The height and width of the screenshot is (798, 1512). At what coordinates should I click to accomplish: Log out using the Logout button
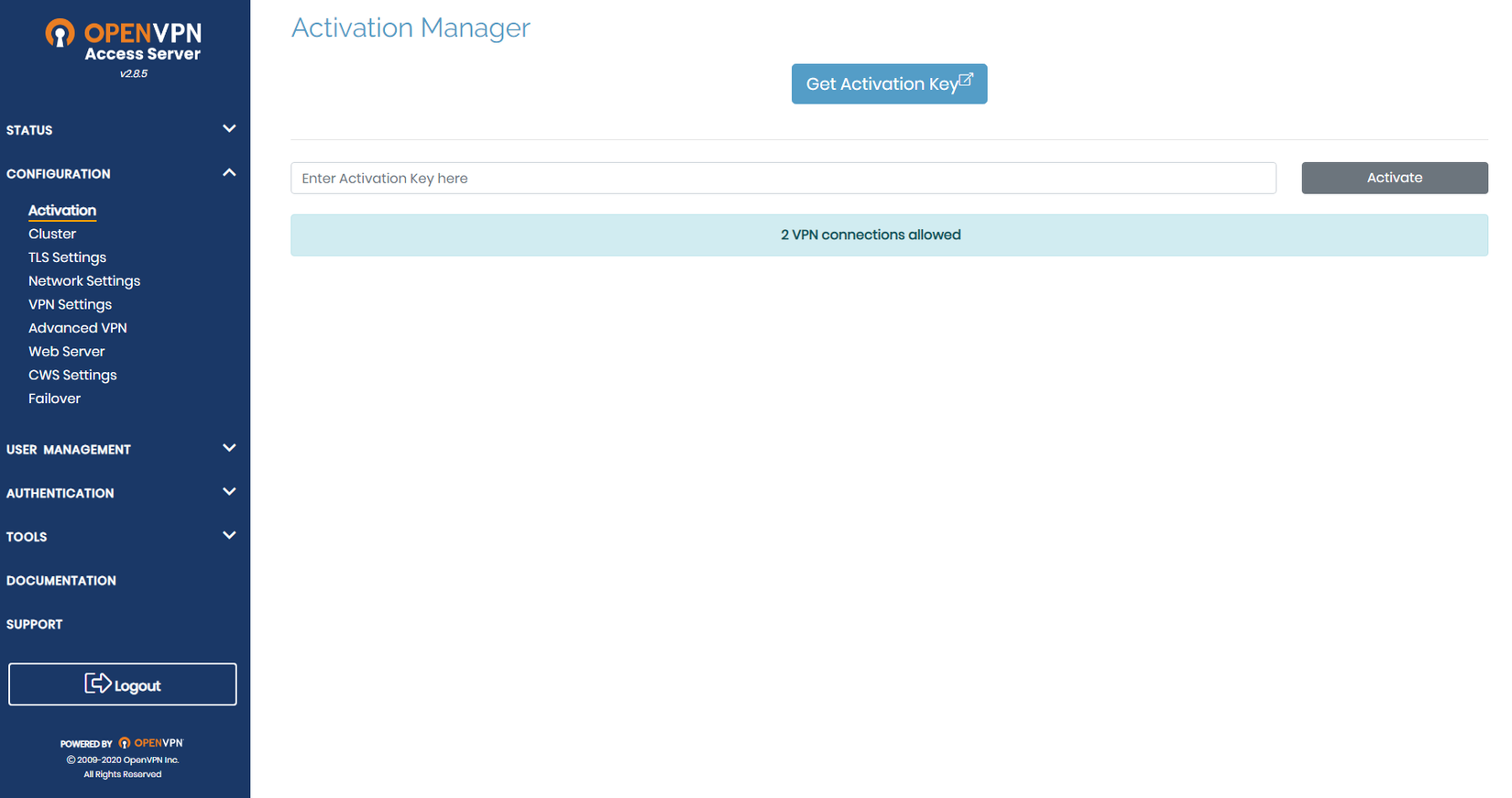tap(123, 684)
